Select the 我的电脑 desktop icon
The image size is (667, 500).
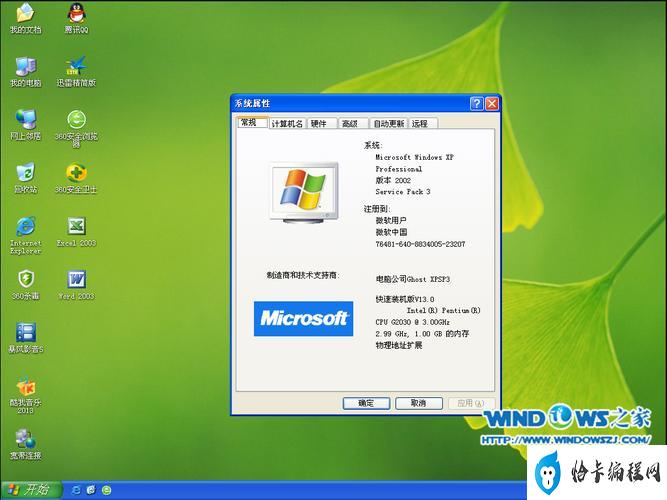click(26, 71)
